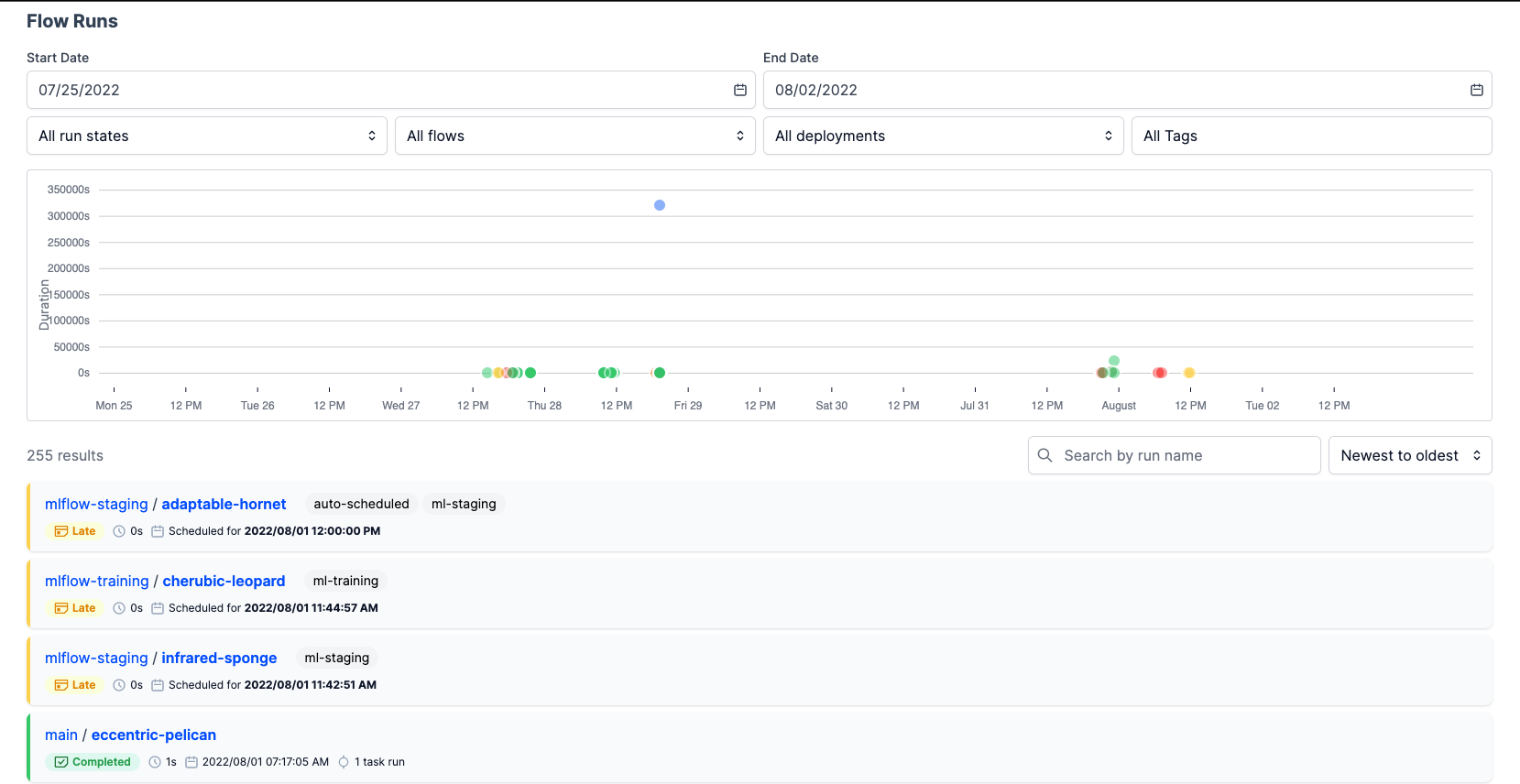Click the End Date field 08/02/2022

1128,90
